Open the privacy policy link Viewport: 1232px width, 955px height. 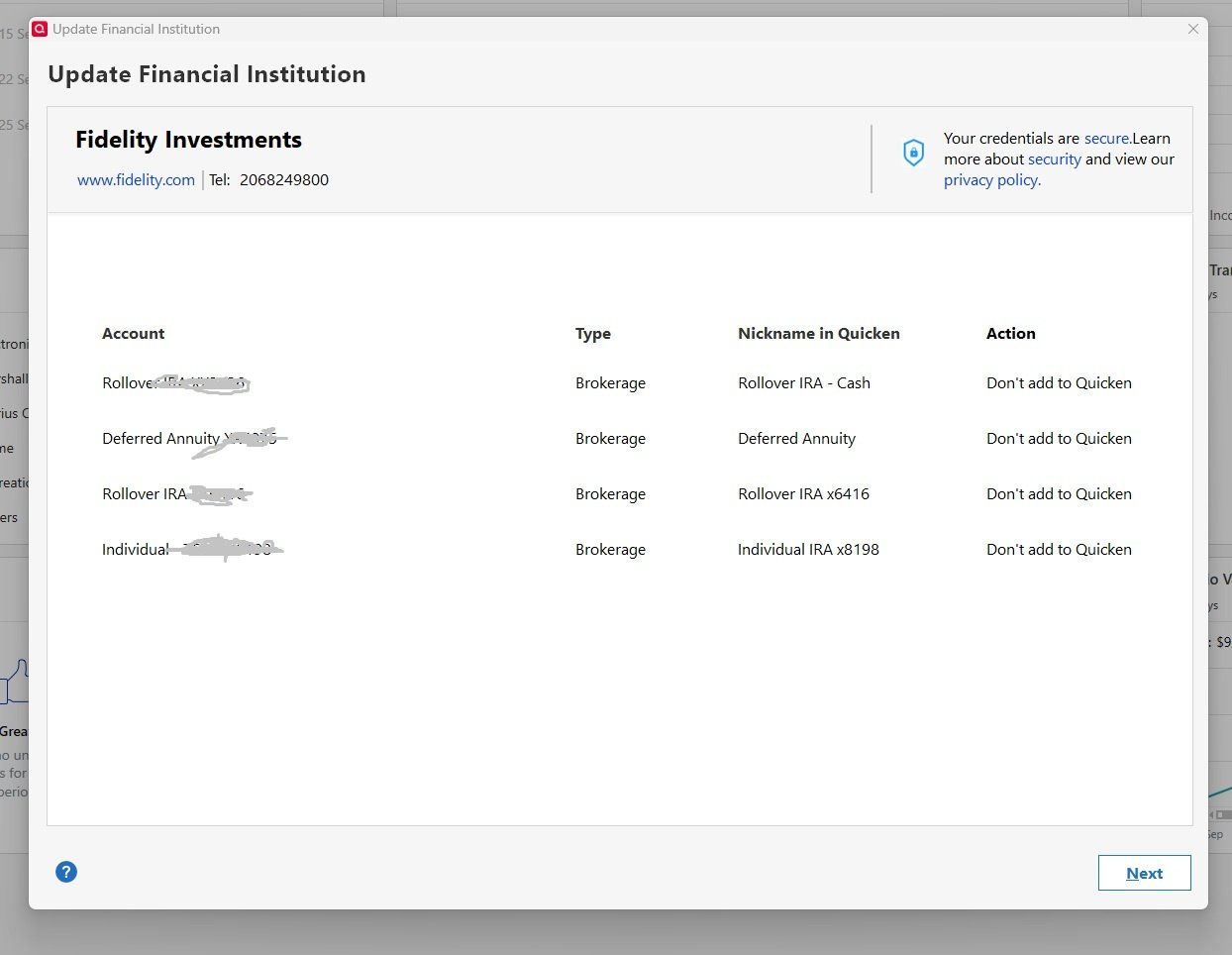click(x=991, y=180)
